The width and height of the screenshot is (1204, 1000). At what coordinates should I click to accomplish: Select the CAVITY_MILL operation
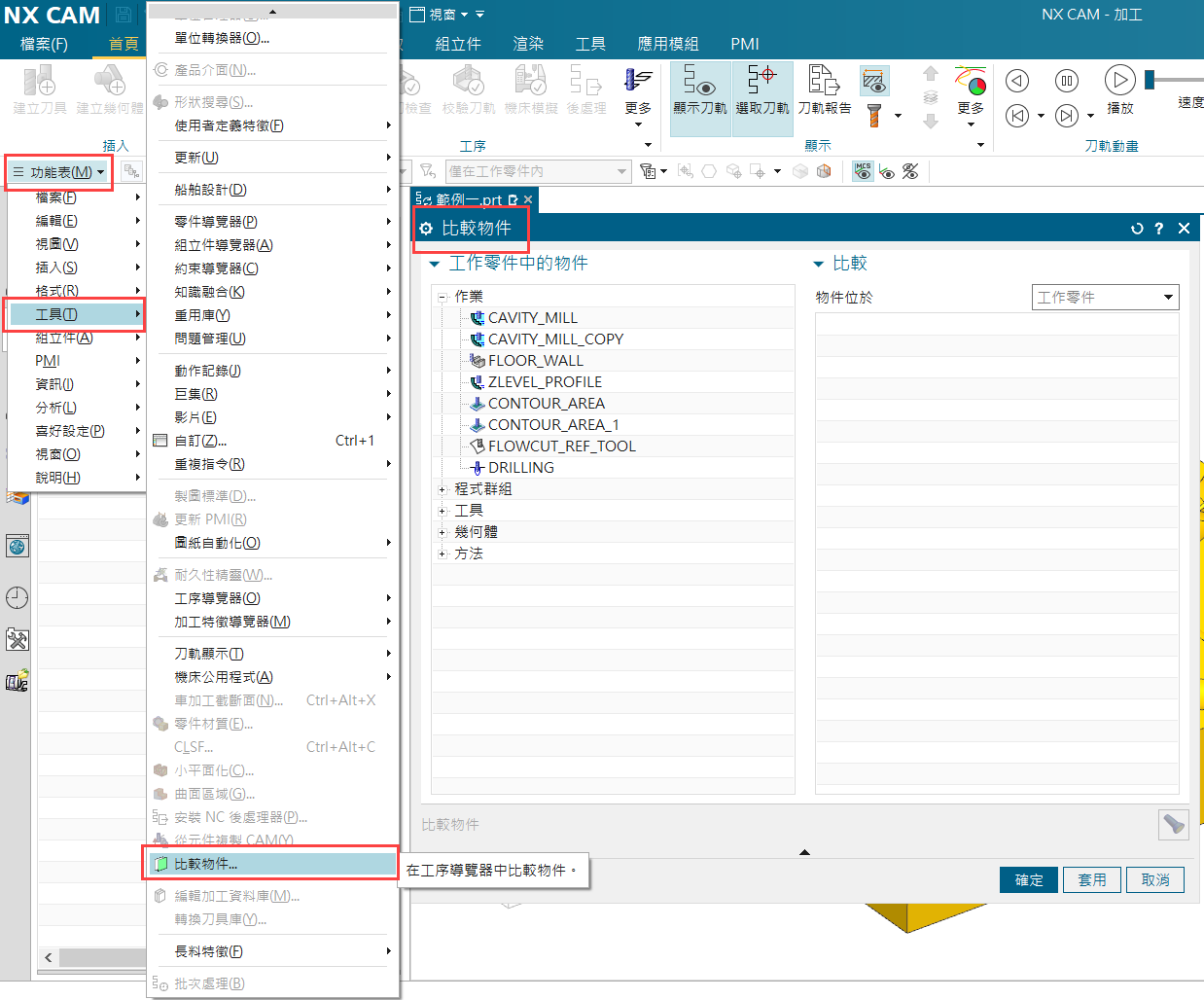pos(533,318)
